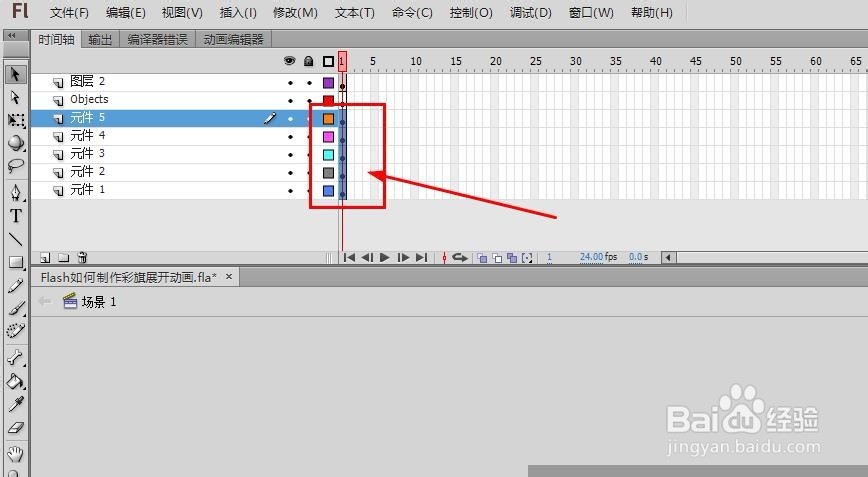Switch to the 动画编辑器 tab
This screenshot has width=868, height=477.
[234, 39]
